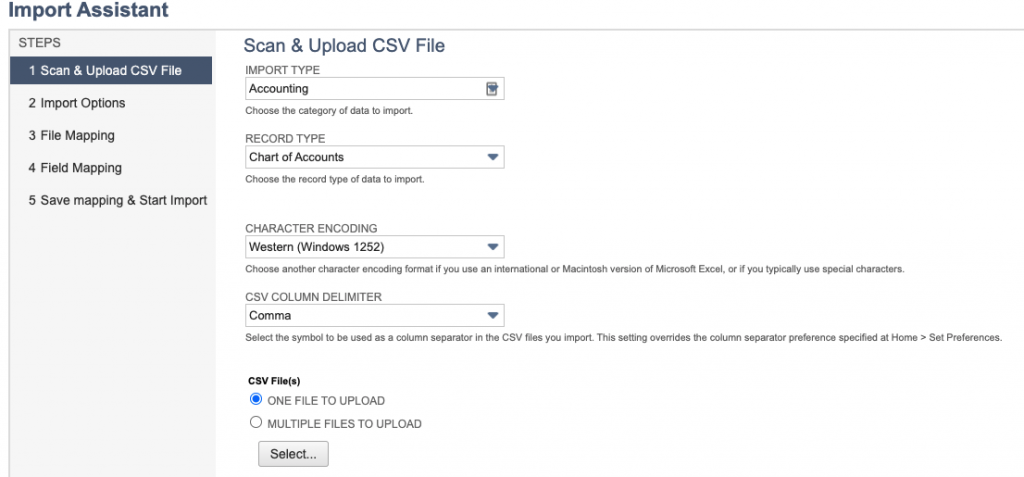Screen dimensions: 1024x477
Task: Click into the Accounting import type field
Action: tap(364, 89)
